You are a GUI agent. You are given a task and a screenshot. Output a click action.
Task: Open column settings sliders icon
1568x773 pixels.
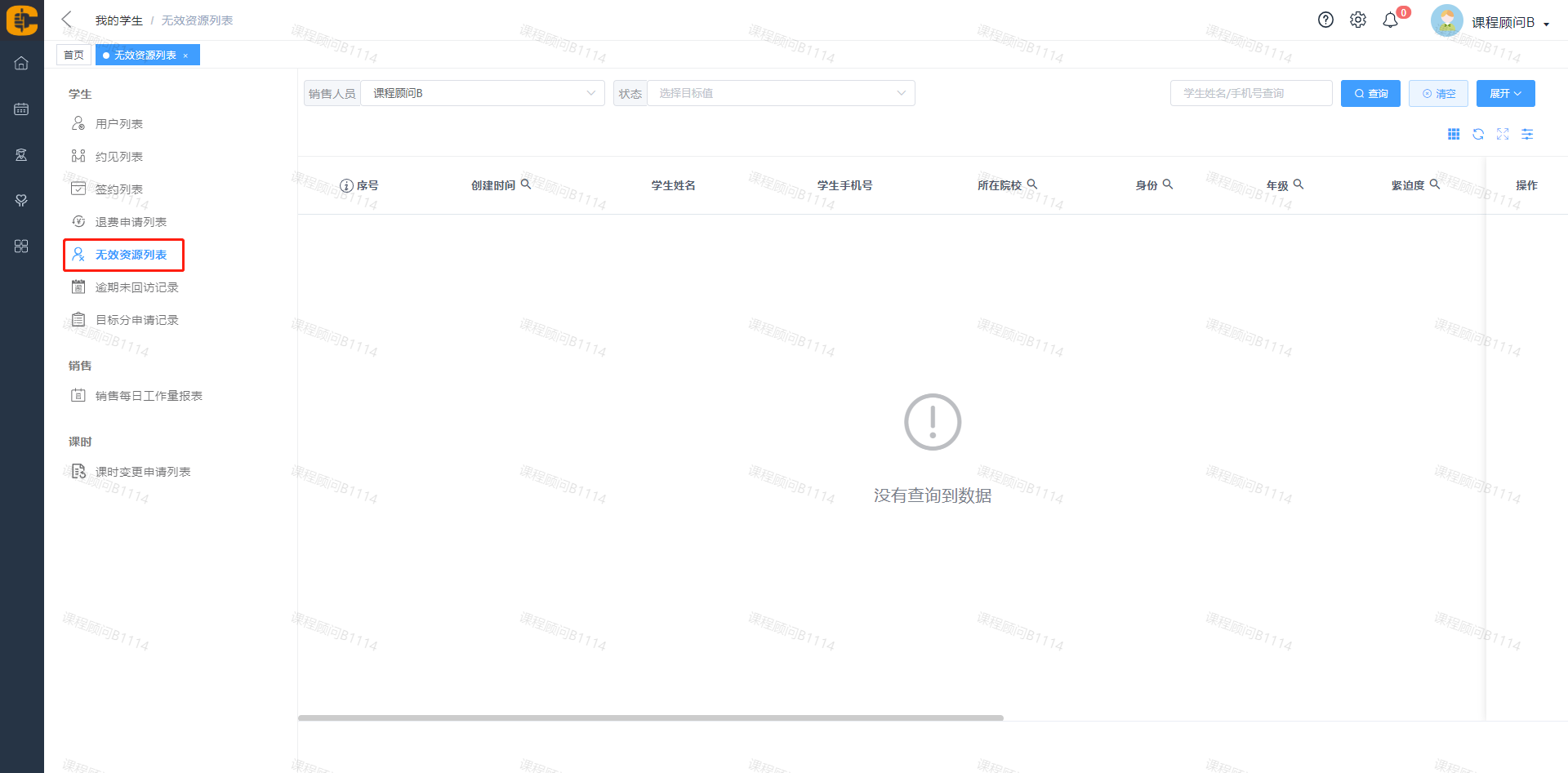(1527, 135)
